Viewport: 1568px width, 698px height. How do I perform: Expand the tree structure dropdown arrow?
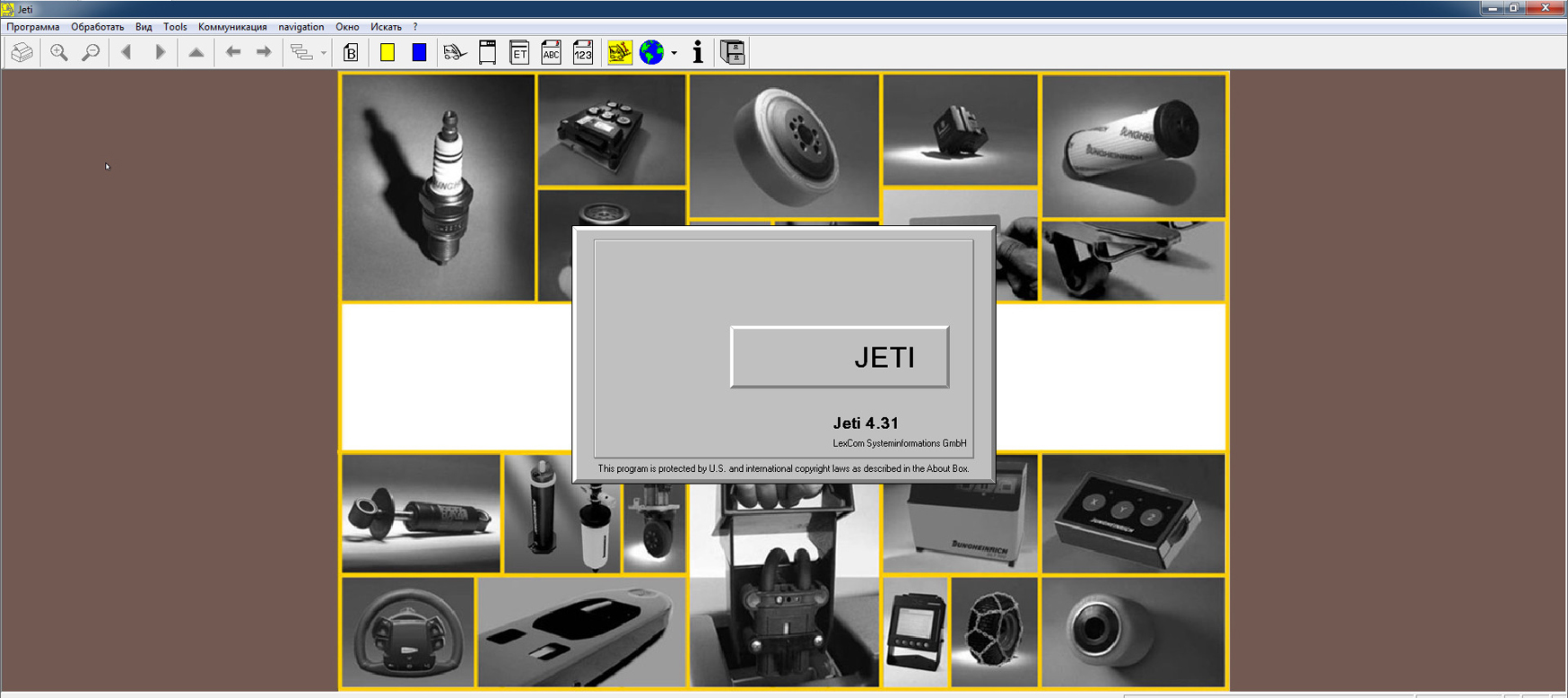tap(324, 53)
